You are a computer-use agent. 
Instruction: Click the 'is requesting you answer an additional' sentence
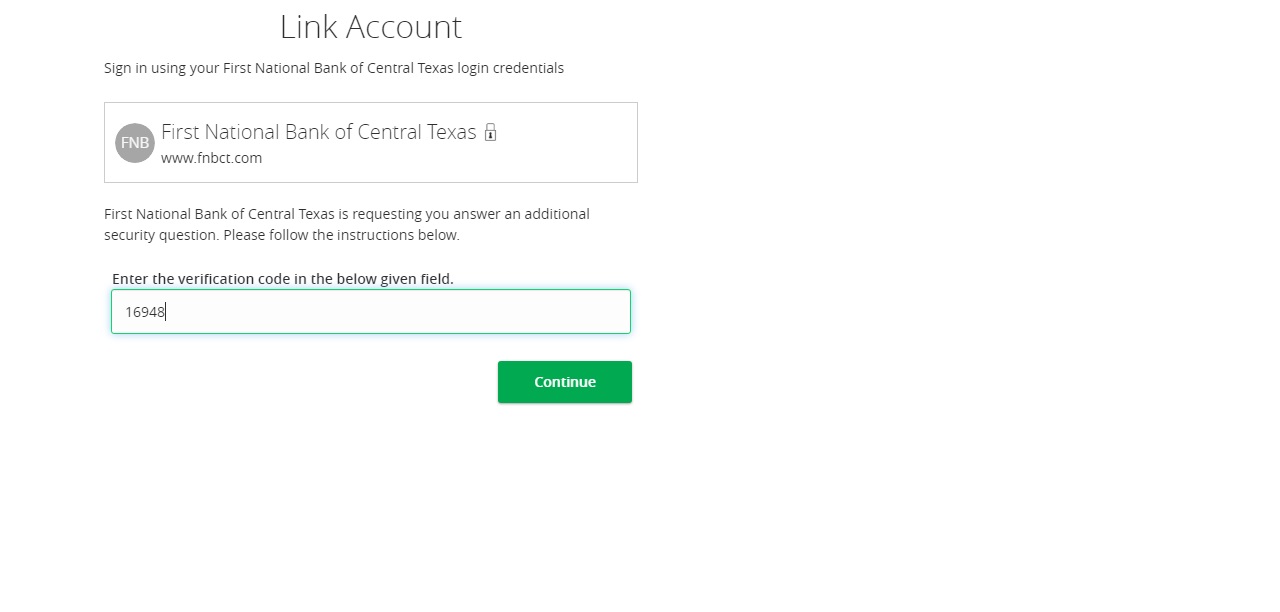click(x=465, y=214)
